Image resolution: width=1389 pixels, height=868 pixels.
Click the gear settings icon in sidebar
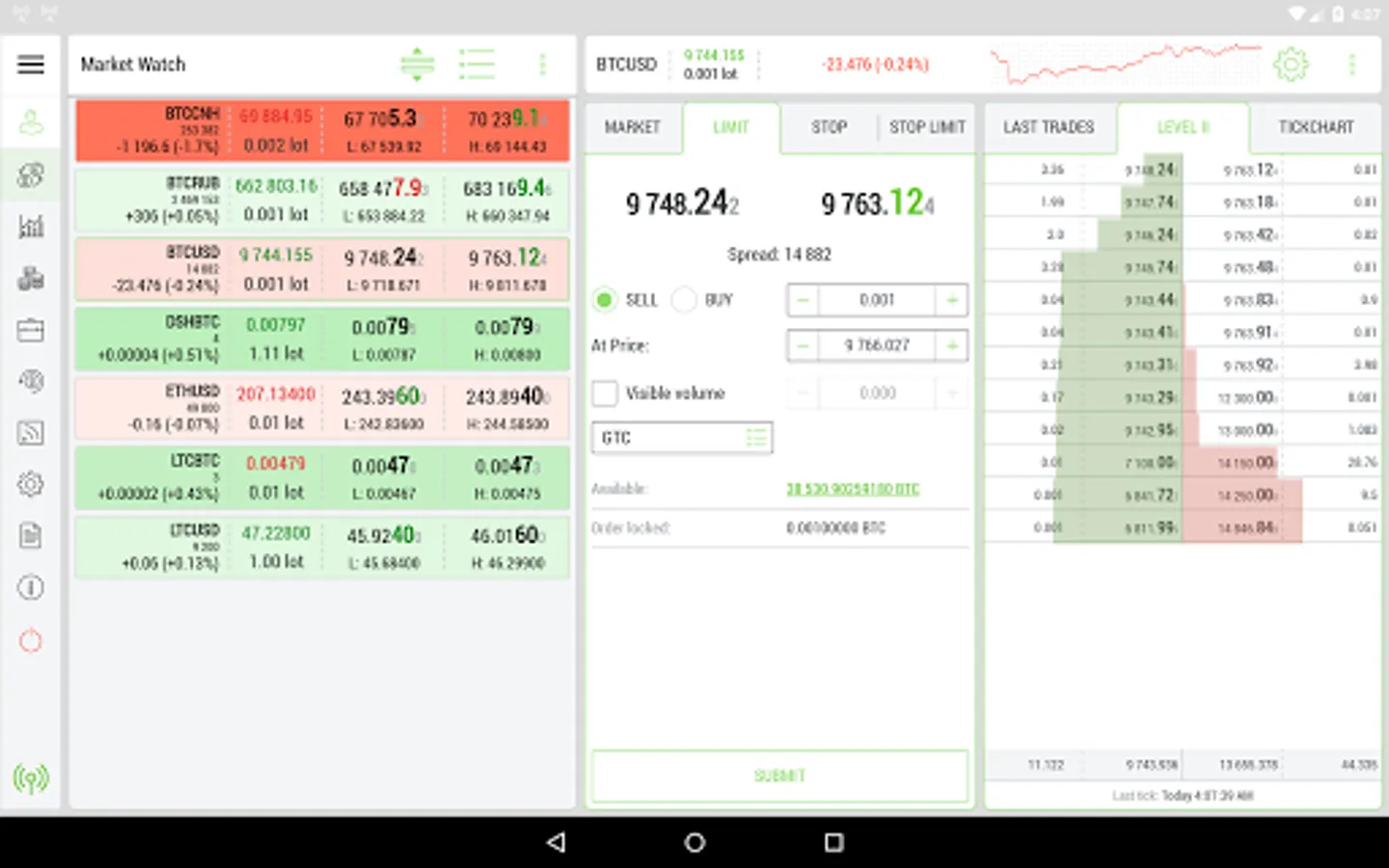[31, 483]
